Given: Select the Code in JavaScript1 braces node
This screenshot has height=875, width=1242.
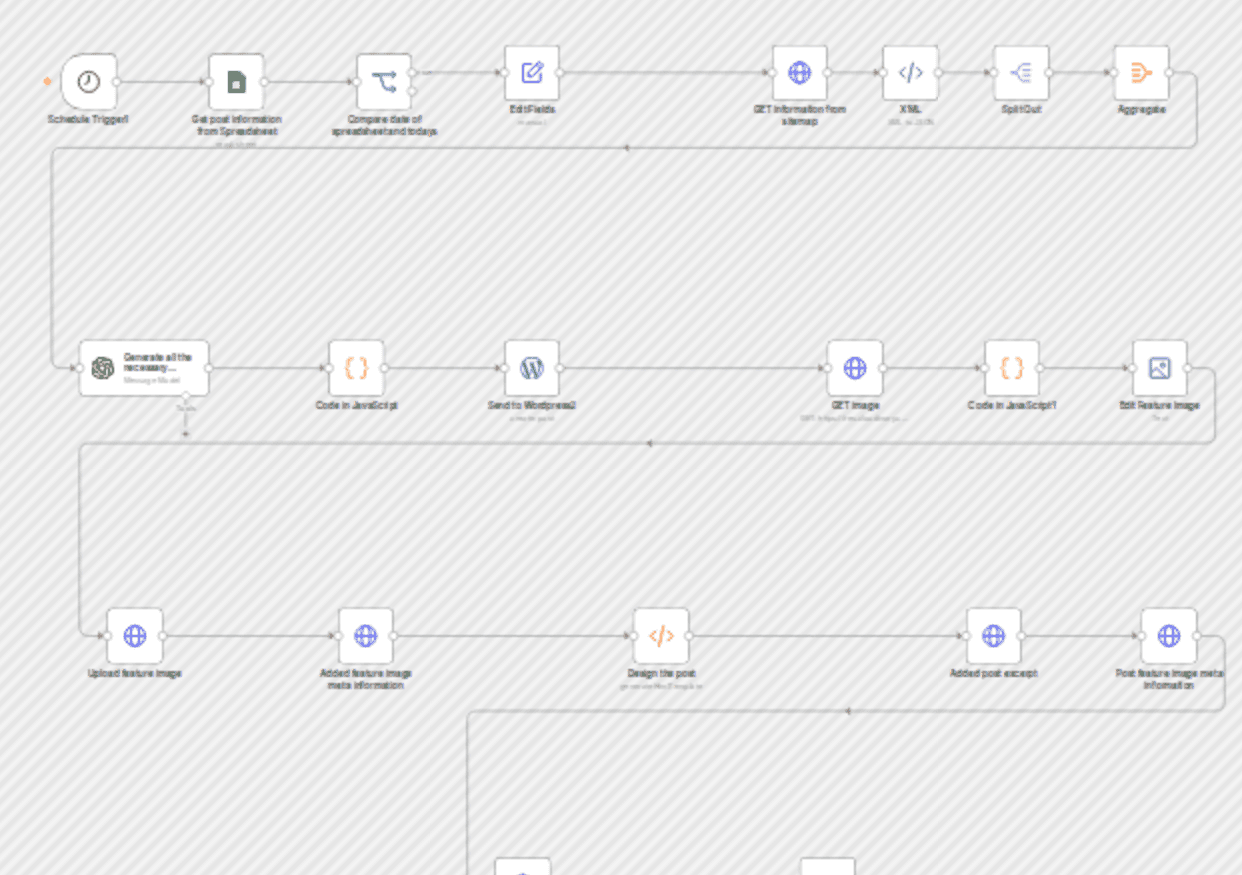Looking at the screenshot, I should point(1012,368).
